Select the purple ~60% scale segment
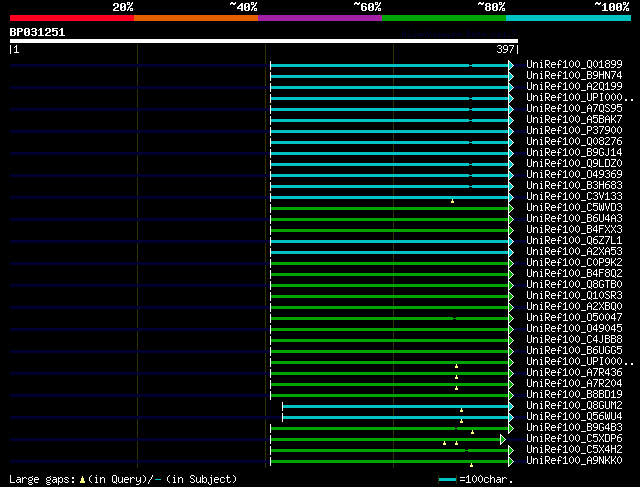640x487 pixels. click(319, 18)
